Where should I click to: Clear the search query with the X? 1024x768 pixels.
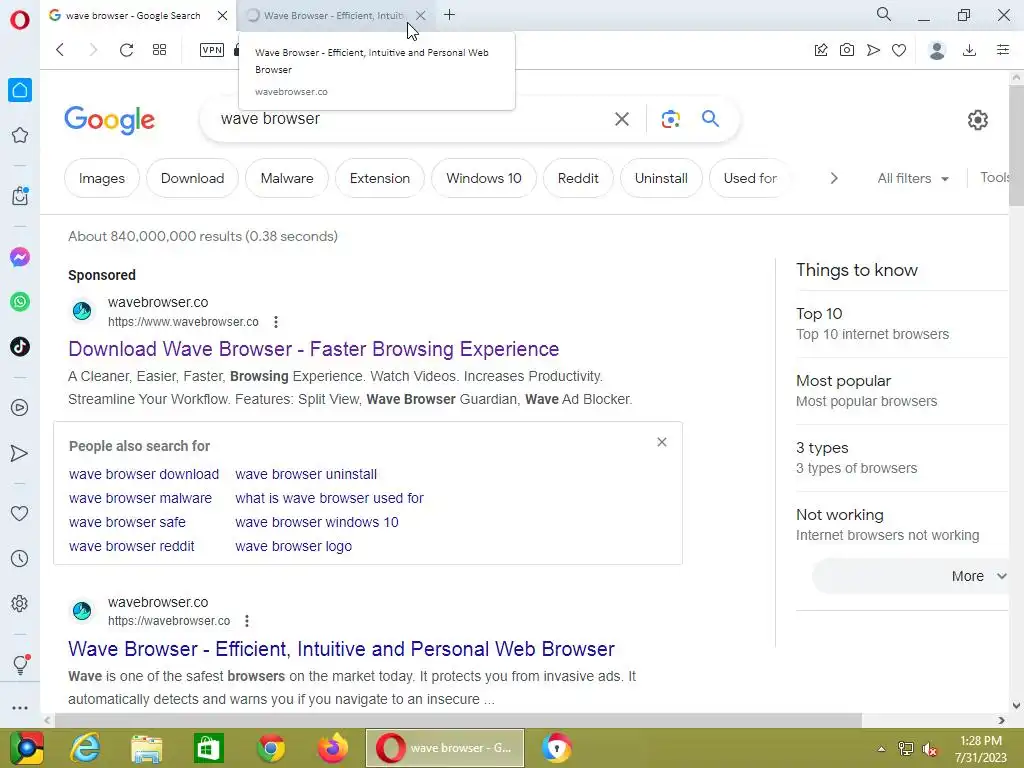point(622,119)
